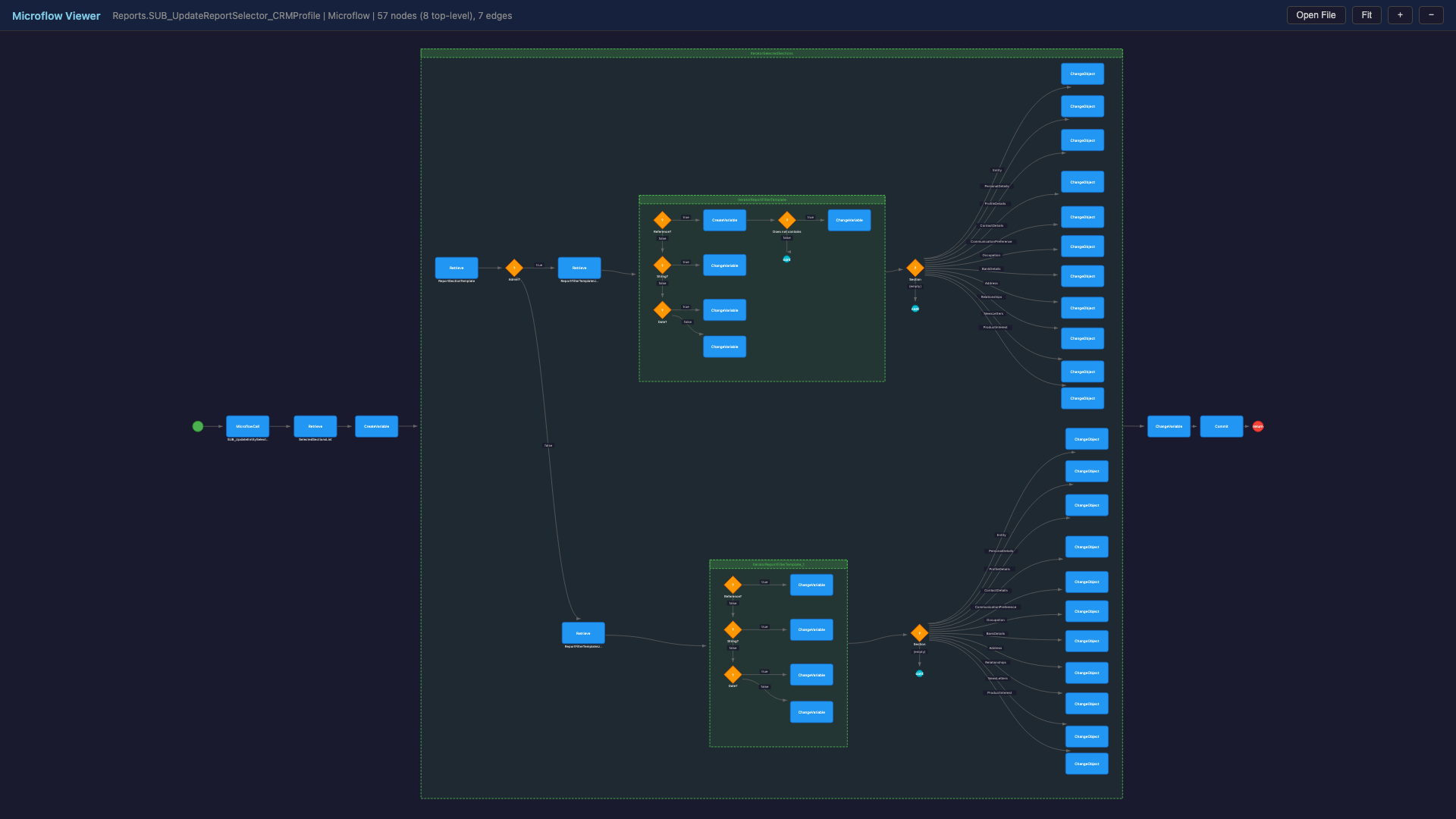Select the Commit activity node
This screenshot has width=1456, height=819.
click(1221, 426)
